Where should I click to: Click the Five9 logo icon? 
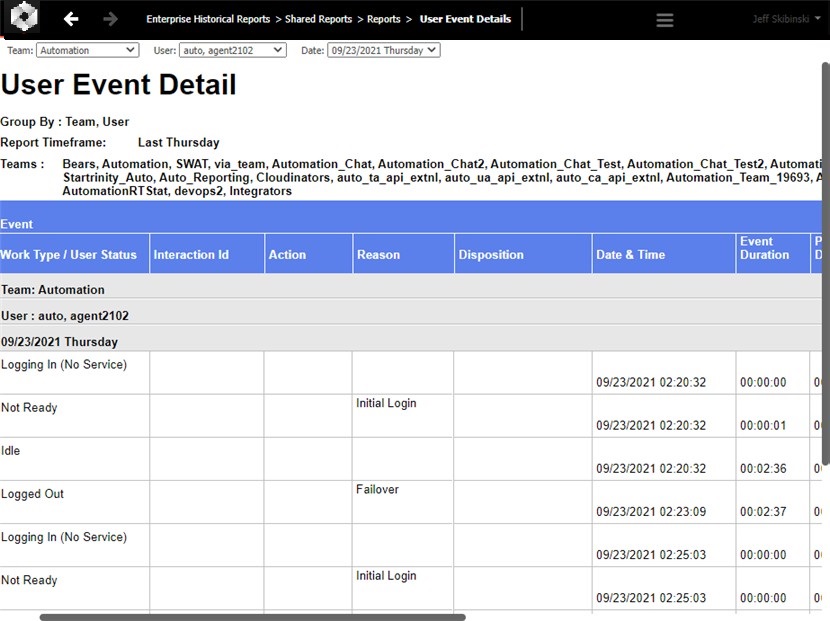[22, 17]
